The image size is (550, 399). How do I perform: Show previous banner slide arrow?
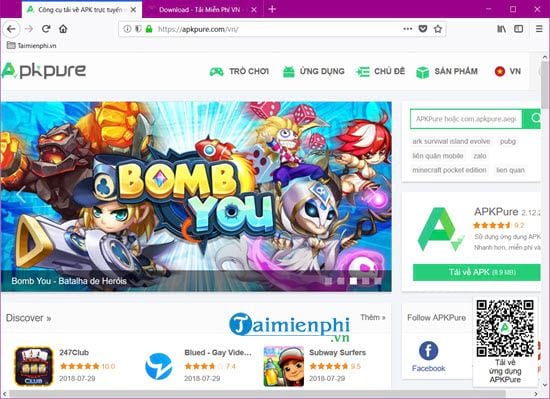[21, 195]
